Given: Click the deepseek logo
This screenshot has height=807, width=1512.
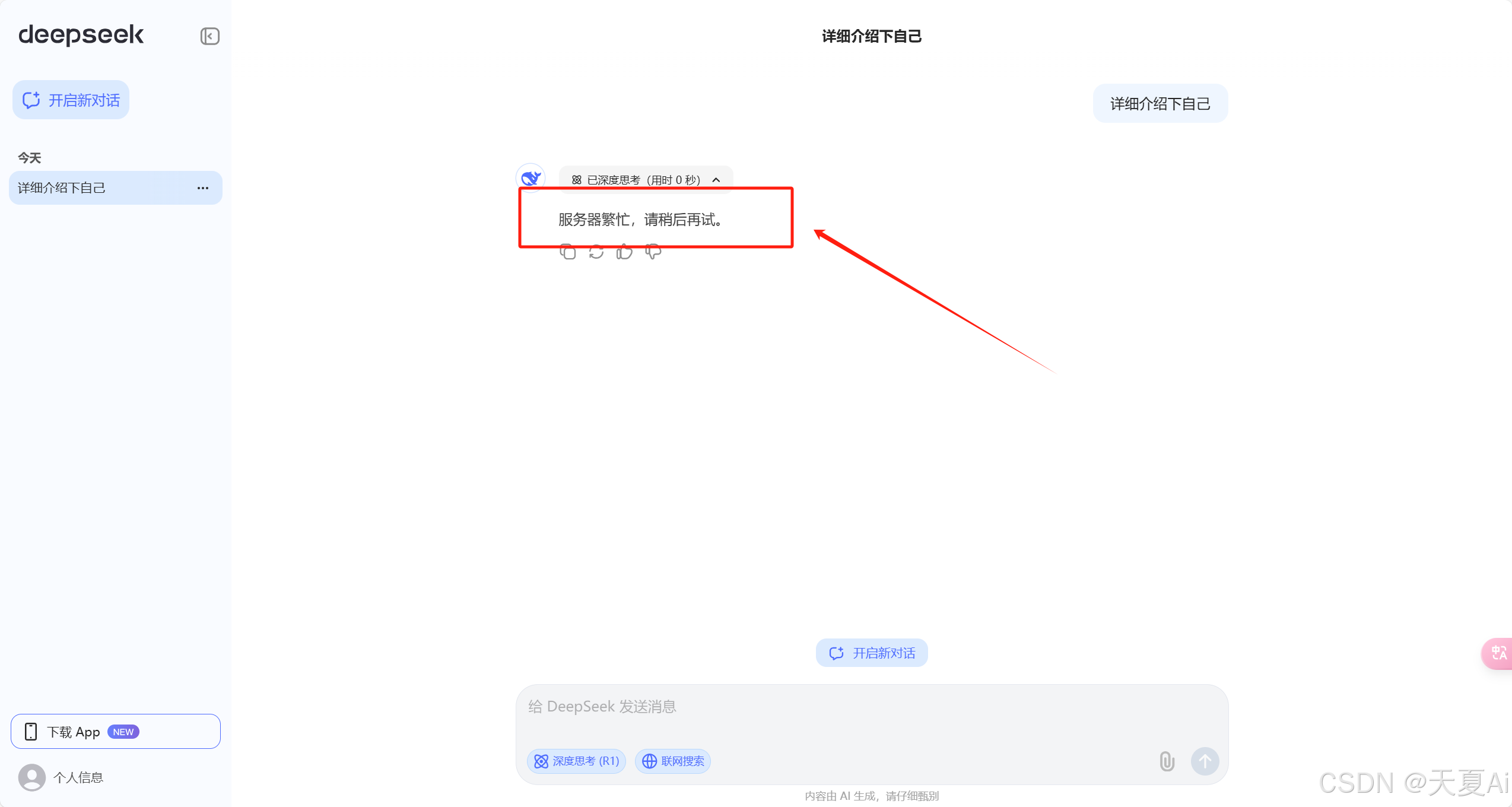Looking at the screenshot, I should (x=81, y=35).
